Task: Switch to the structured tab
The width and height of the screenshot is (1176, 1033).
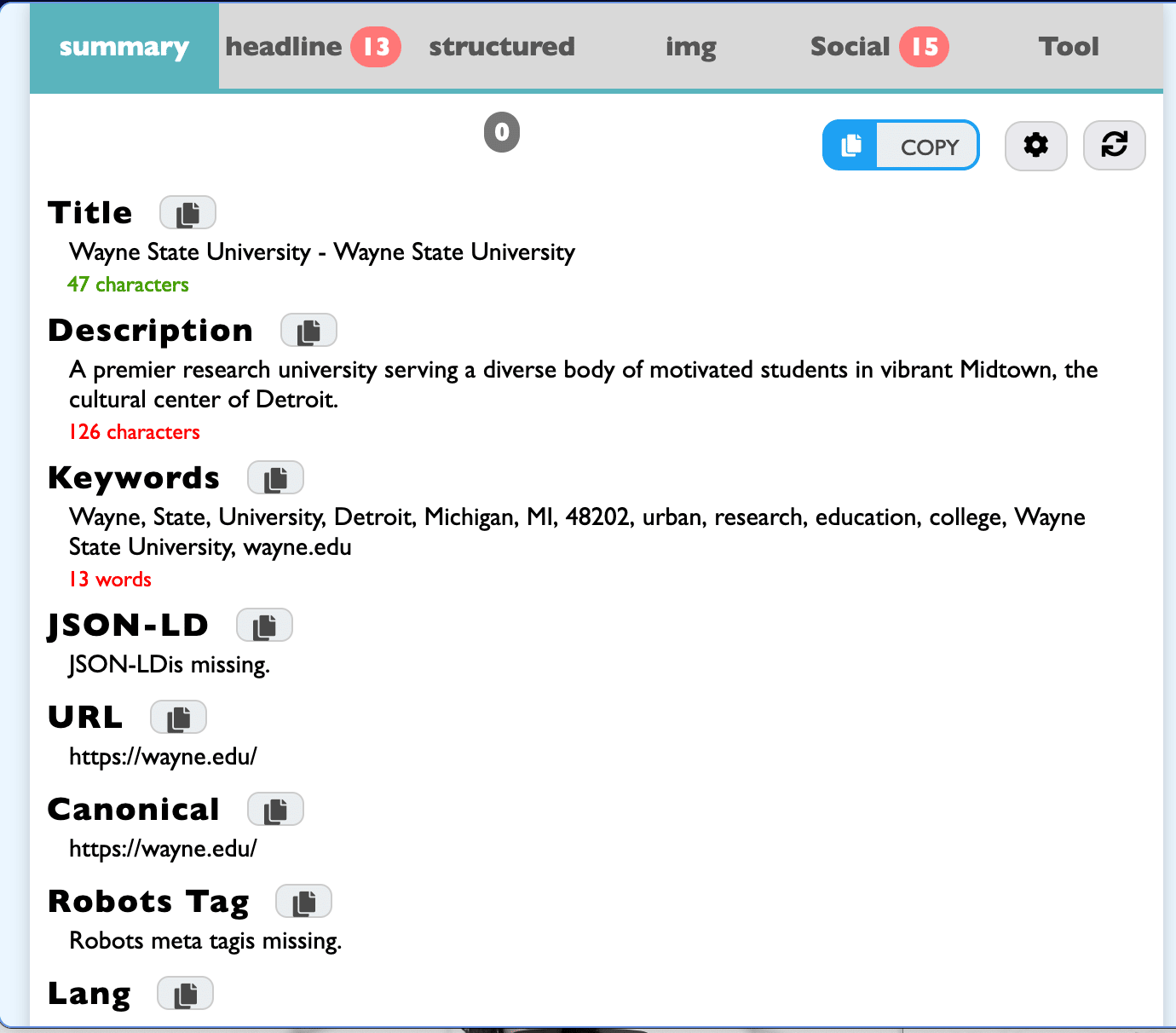Action: click(x=502, y=47)
